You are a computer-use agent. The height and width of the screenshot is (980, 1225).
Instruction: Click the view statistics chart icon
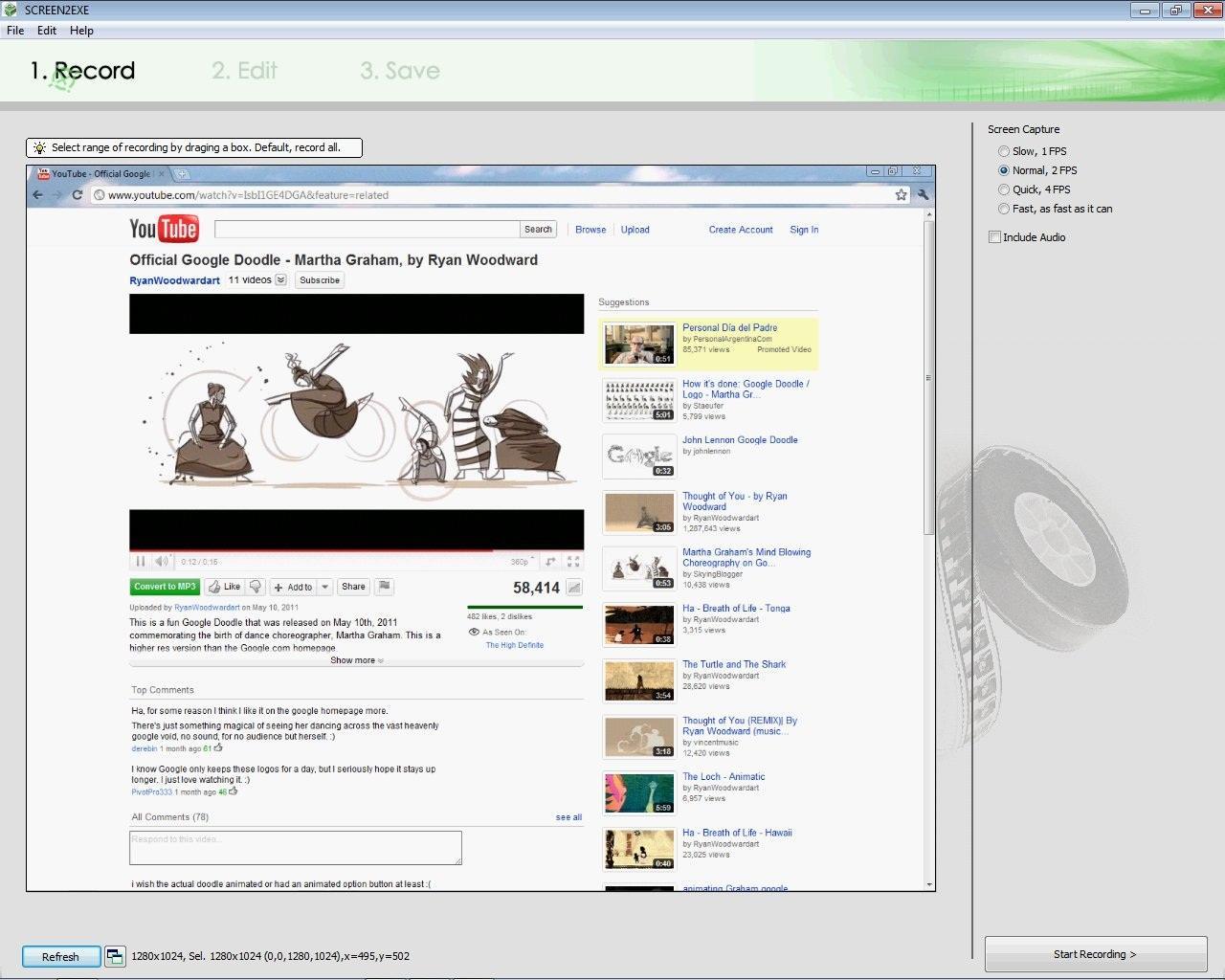click(574, 588)
